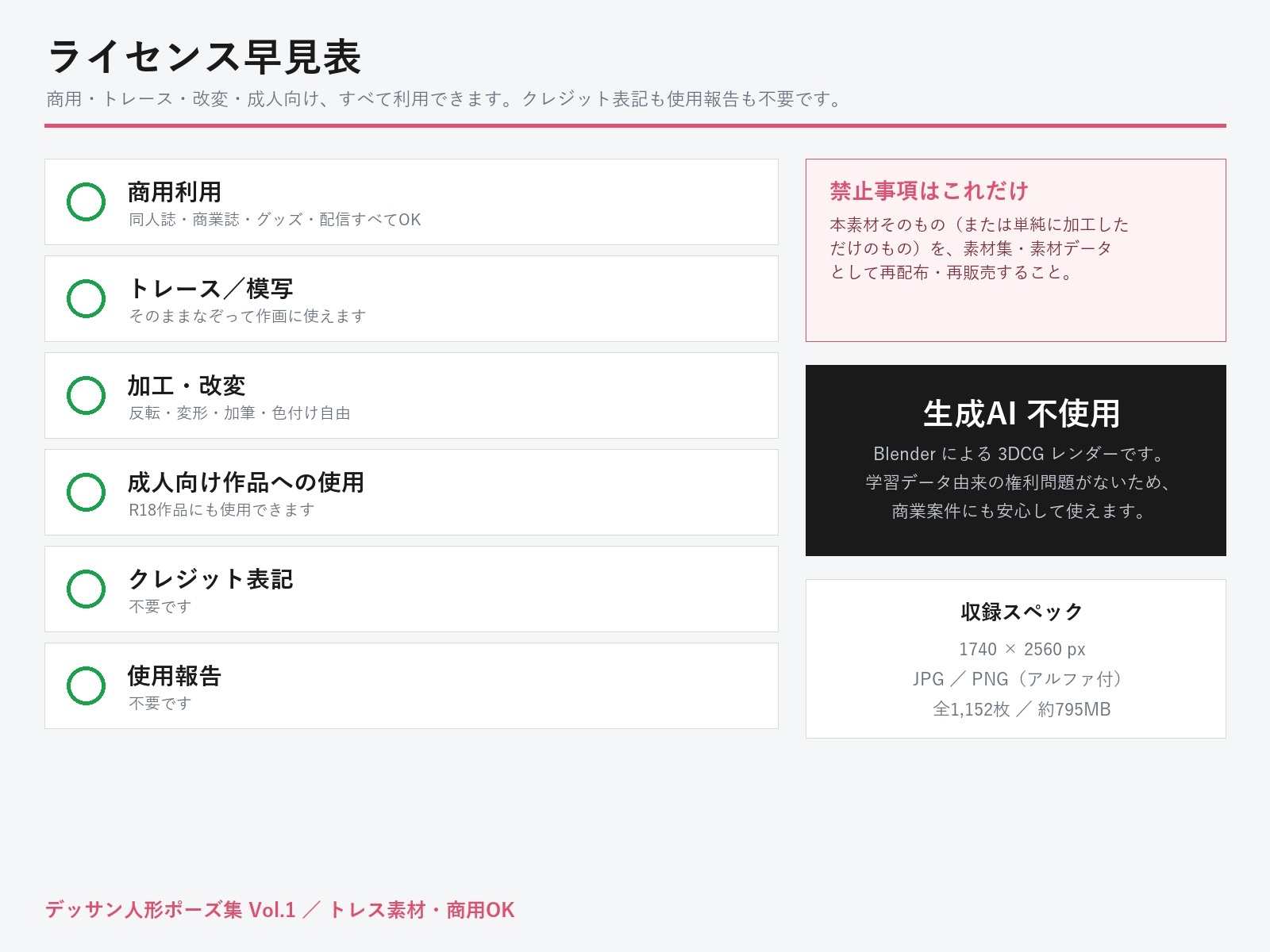Click the text 同人誌・商業誌・グッズ・配信すべてOK
Image resolution: width=1270 pixels, height=952 pixels.
pos(275,220)
